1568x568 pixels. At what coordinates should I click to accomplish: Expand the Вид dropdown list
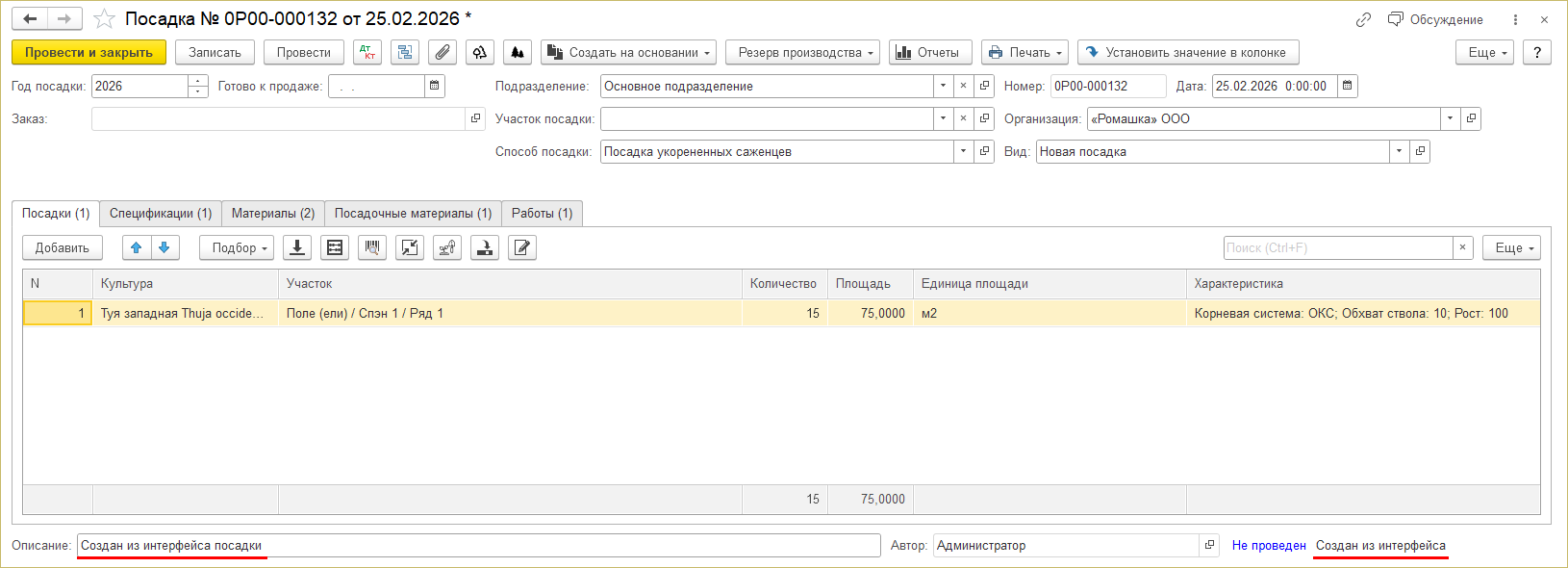[1399, 152]
